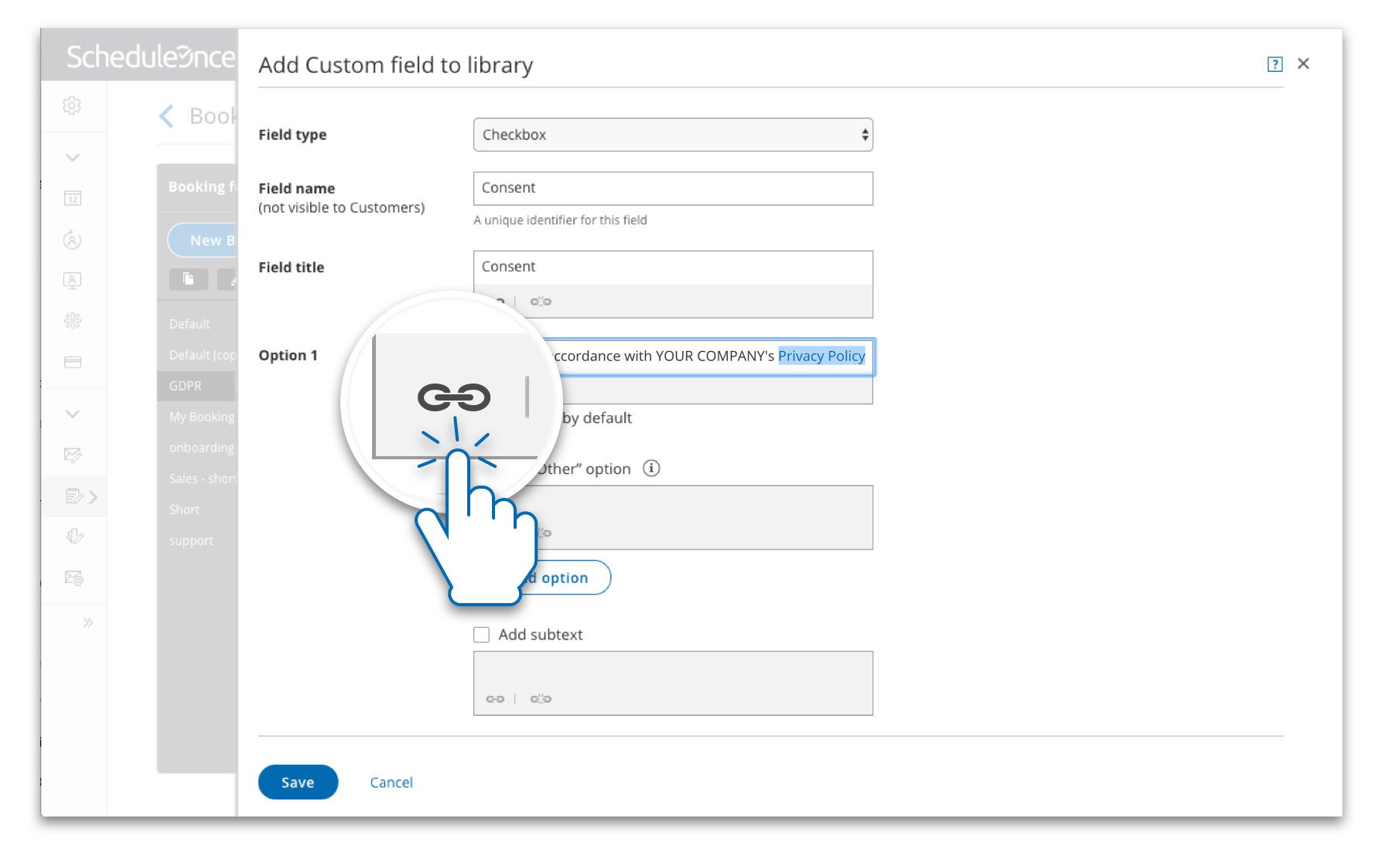Click the Save button
The height and width of the screenshot is (866, 1400).
click(x=298, y=782)
